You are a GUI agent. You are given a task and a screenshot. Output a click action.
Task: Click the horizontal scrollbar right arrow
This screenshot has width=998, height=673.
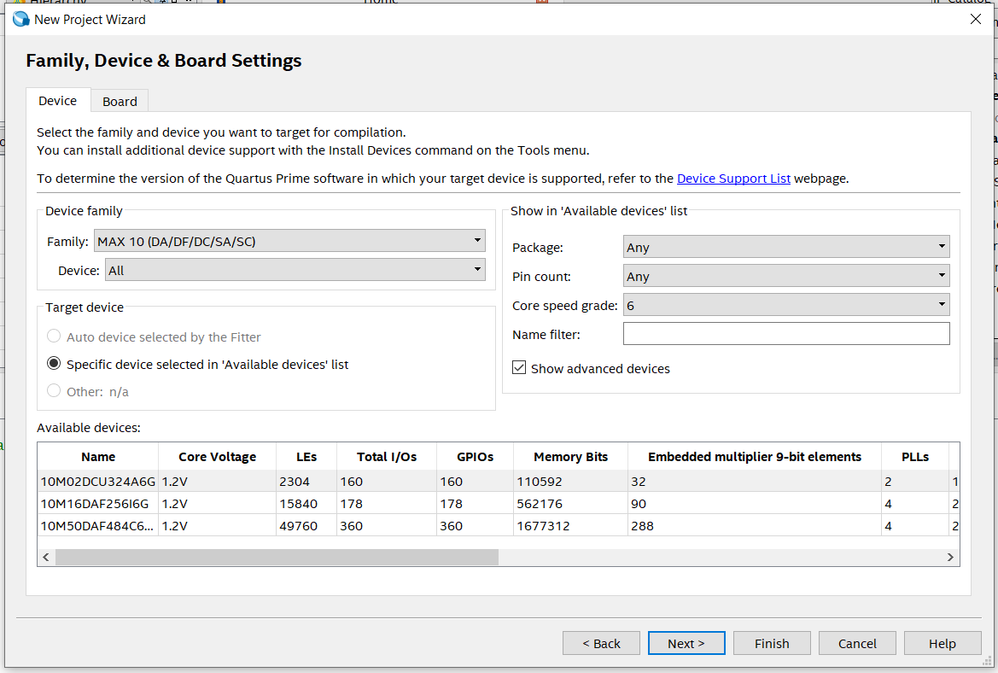(x=951, y=556)
